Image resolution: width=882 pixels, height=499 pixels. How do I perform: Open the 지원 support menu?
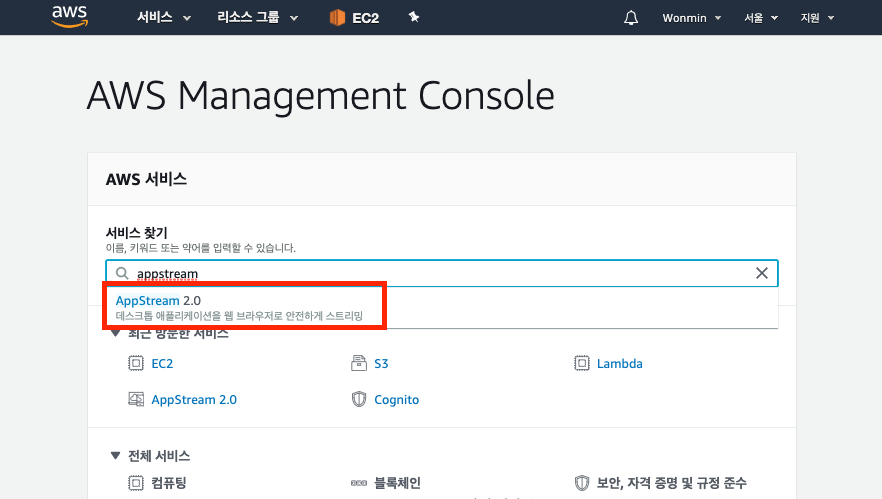click(x=817, y=18)
